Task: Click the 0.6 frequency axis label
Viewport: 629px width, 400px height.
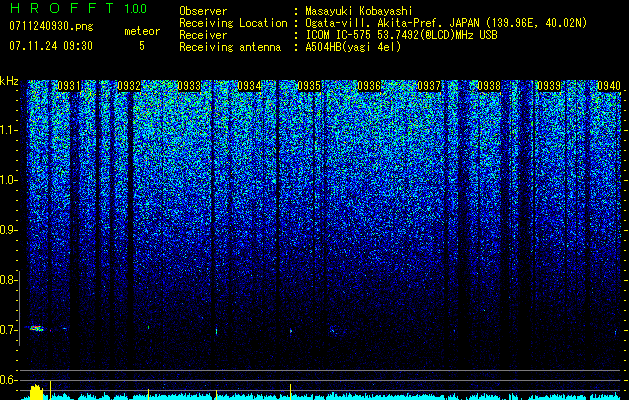Action: coord(8,380)
